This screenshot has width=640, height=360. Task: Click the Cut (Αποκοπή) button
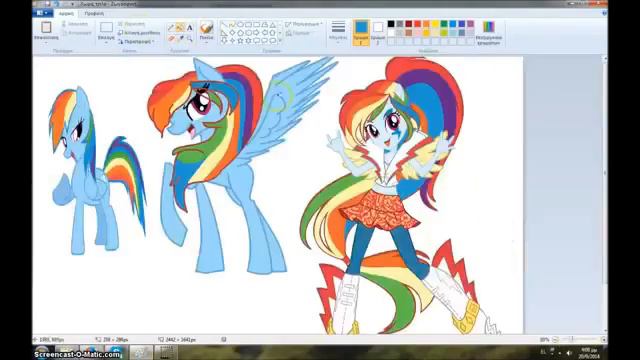[75, 24]
